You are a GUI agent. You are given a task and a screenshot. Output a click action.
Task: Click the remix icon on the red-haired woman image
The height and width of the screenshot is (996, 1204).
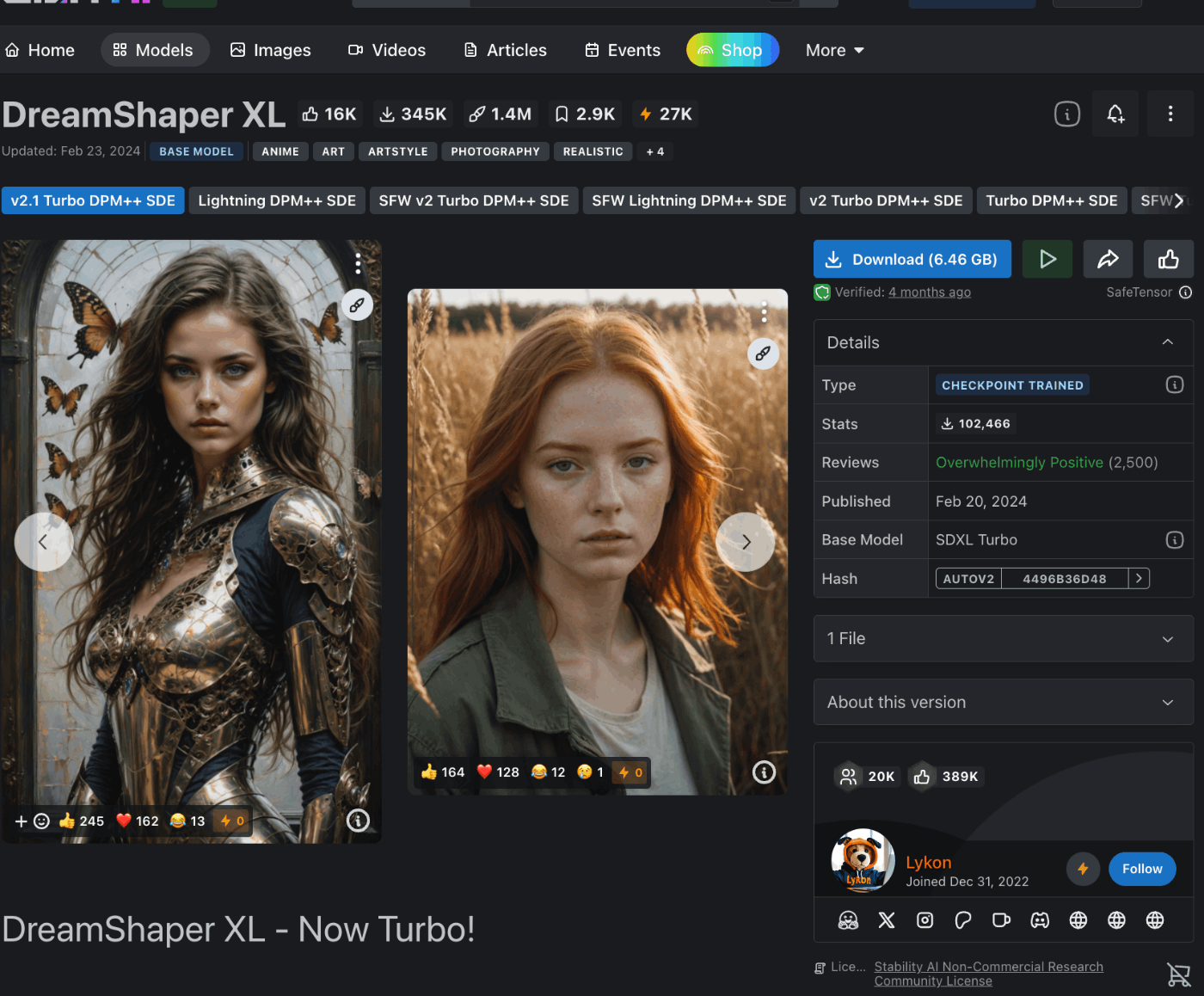pos(763,354)
